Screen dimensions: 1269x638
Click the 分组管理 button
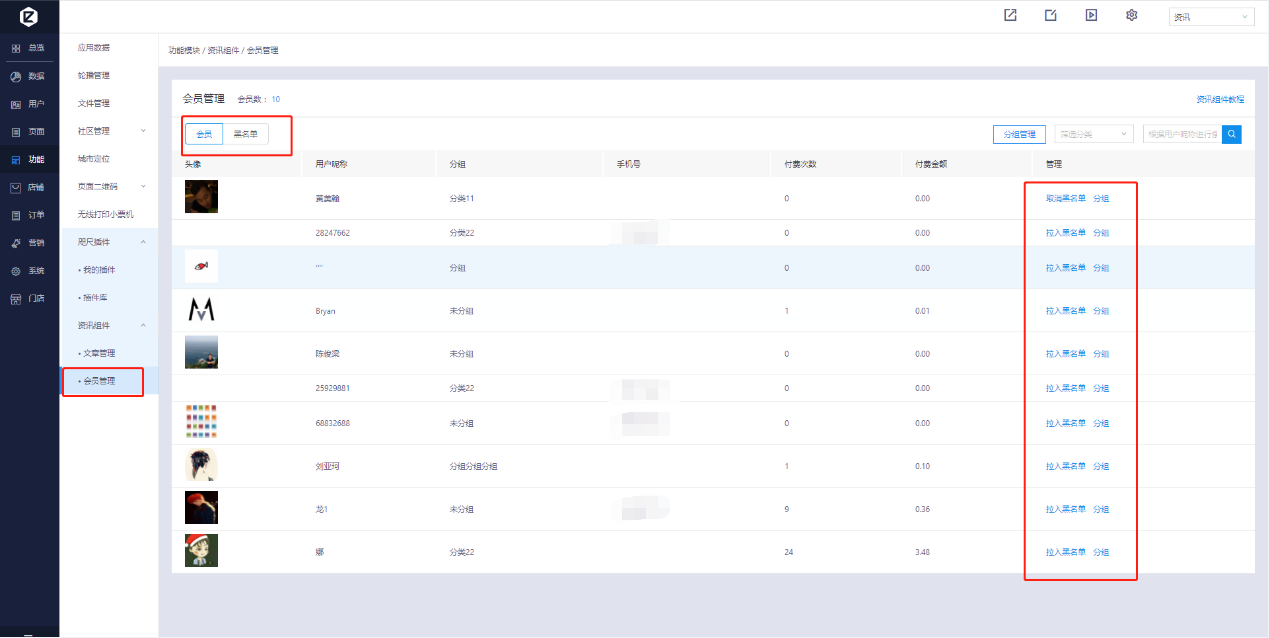click(1019, 134)
